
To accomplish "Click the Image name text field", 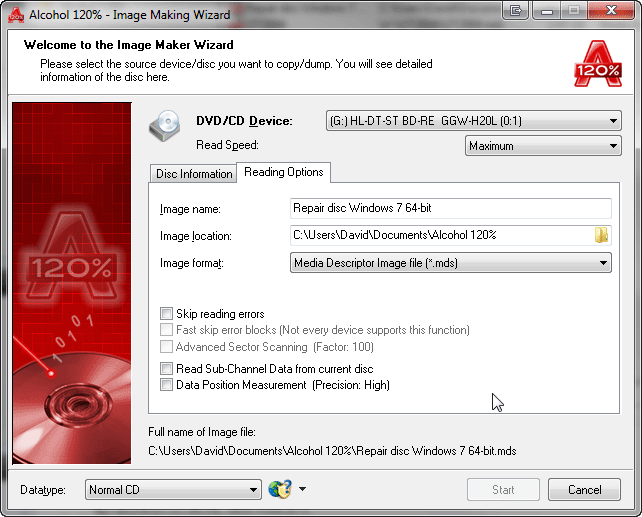I will [x=451, y=208].
